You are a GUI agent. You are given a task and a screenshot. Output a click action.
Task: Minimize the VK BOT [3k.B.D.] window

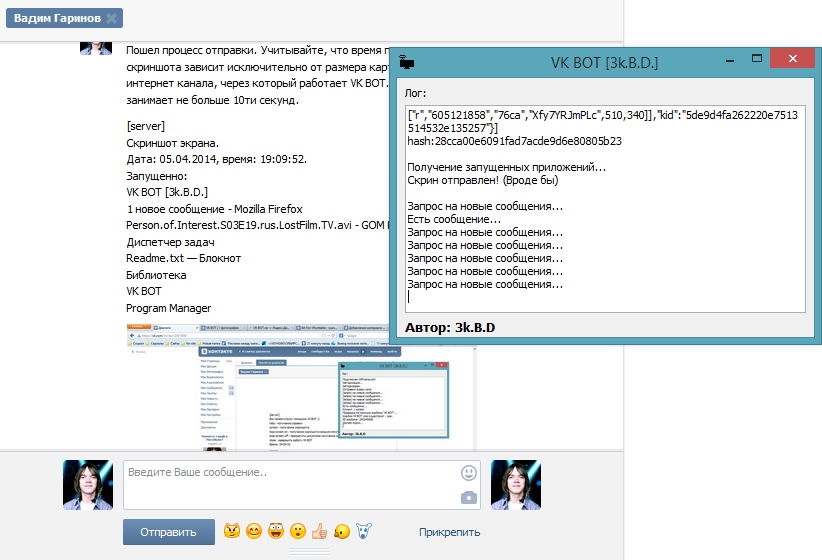pos(730,60)
